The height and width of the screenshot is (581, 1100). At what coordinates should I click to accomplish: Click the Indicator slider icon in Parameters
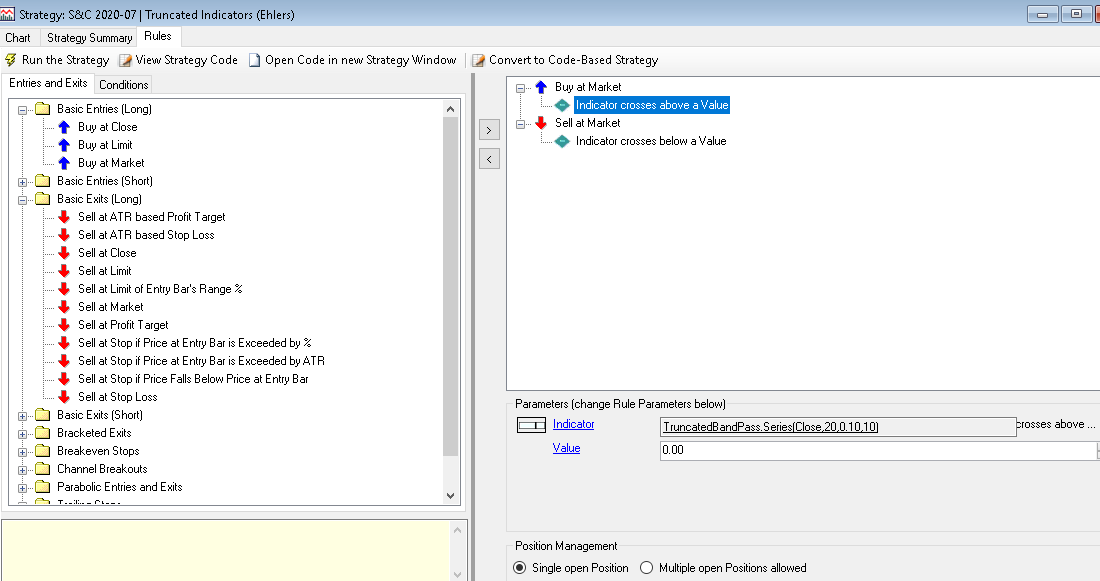530,425
